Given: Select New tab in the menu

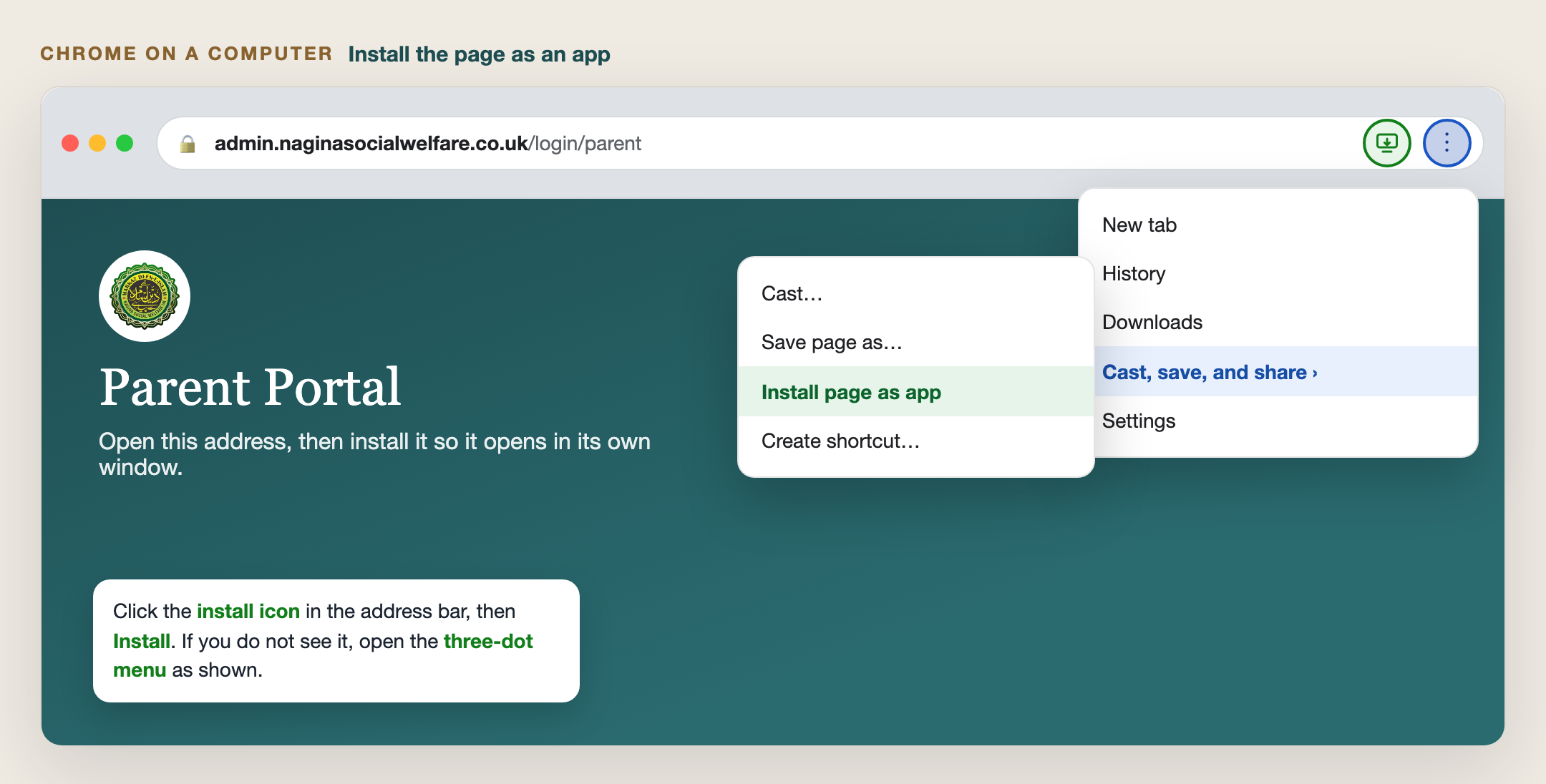Looking at the screenshot, I should 1278,225.
